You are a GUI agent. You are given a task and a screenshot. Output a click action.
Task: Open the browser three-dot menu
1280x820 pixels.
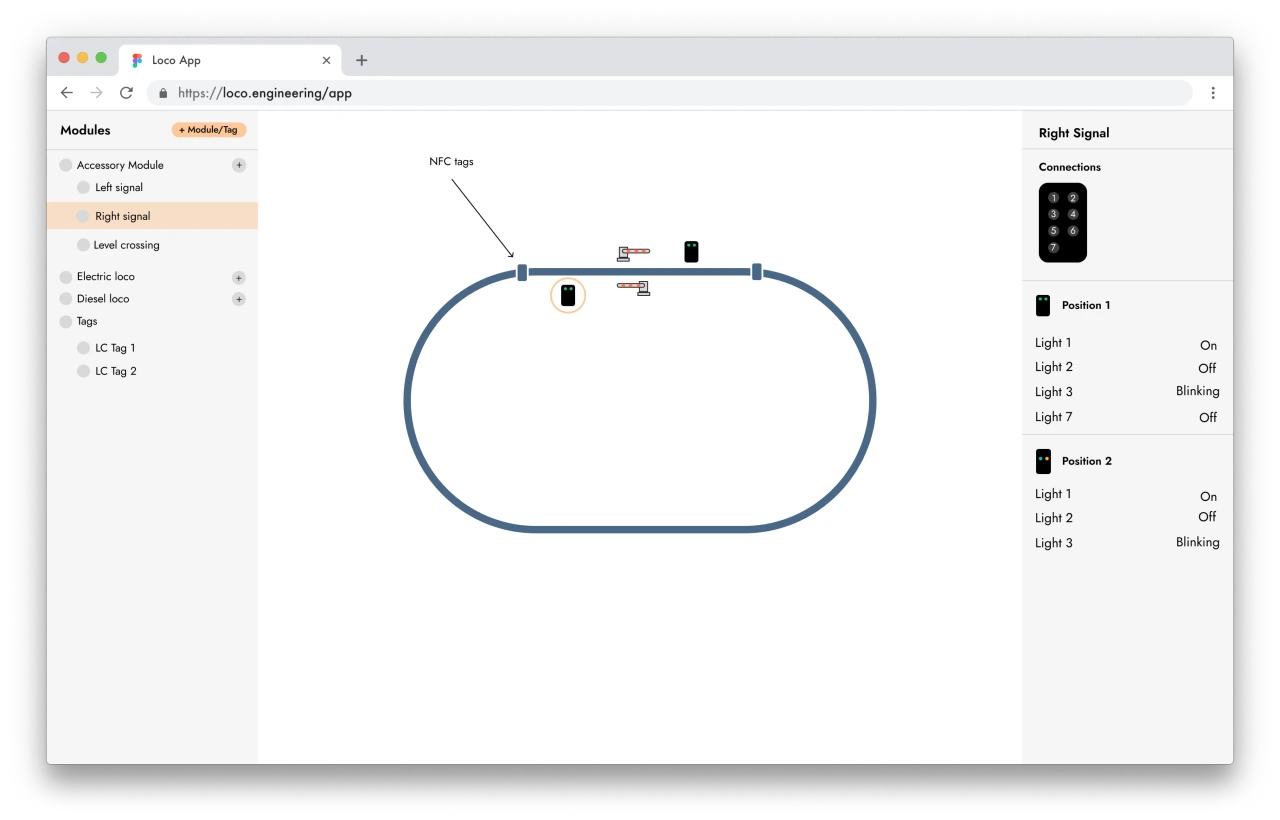point(1213,92)
